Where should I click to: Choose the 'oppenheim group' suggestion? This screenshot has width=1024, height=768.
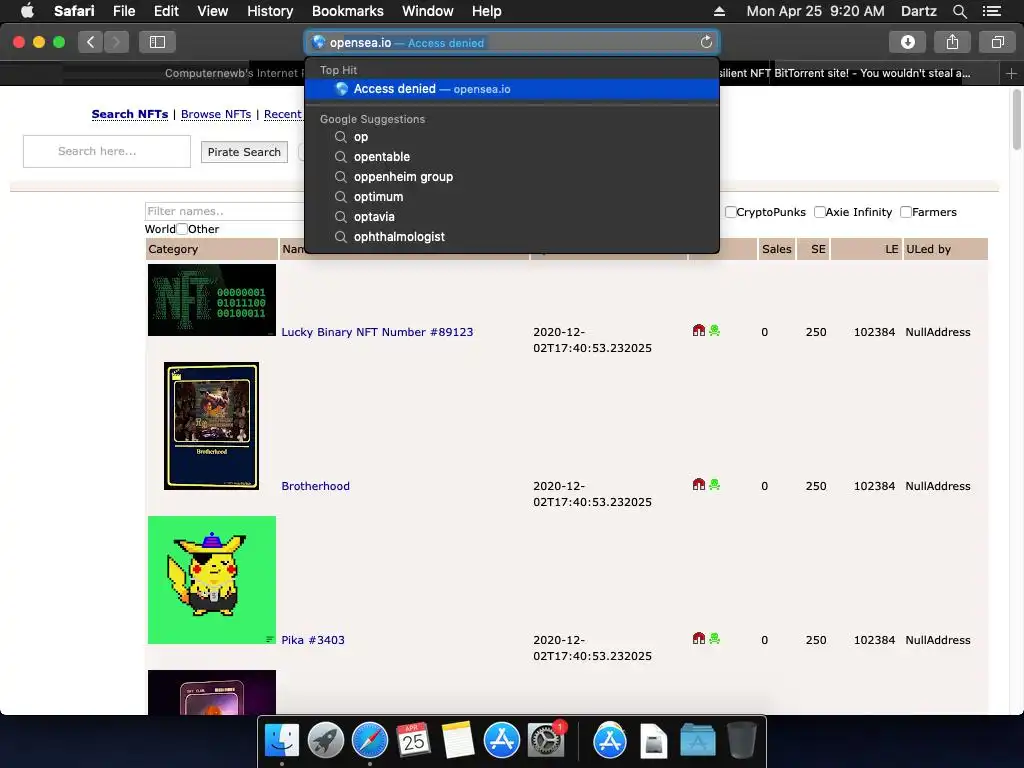click(x=512, y=176)
